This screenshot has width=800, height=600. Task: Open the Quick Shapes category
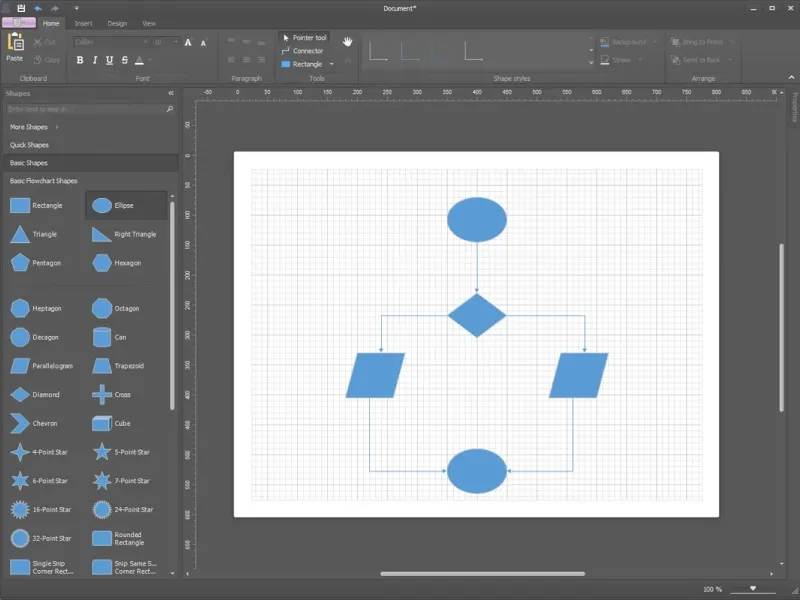29,145
